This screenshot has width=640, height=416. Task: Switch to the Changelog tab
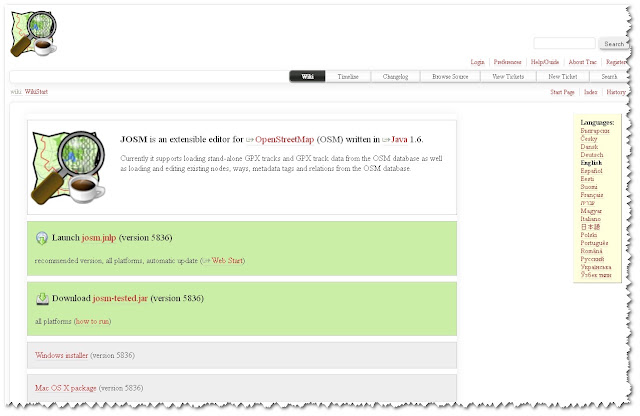click(x=395, y=76)
